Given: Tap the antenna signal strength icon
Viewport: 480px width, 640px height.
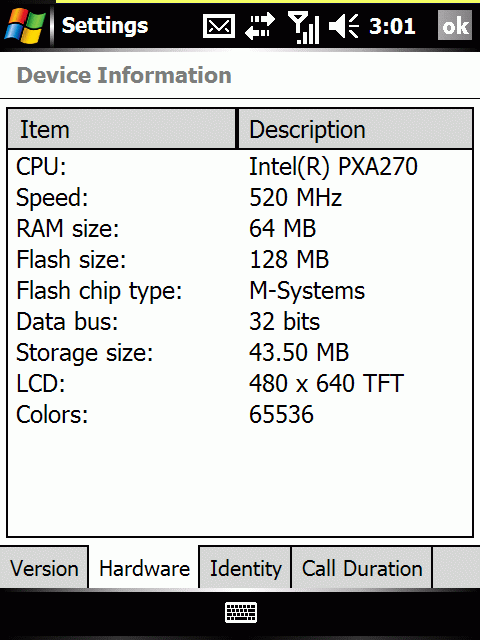Looking at the screenshot, I should click(x=303, y=27).
